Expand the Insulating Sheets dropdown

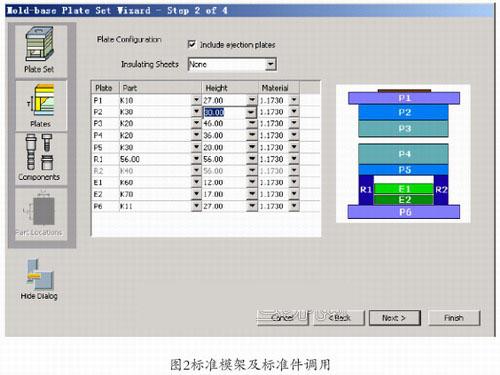(271, 64)
